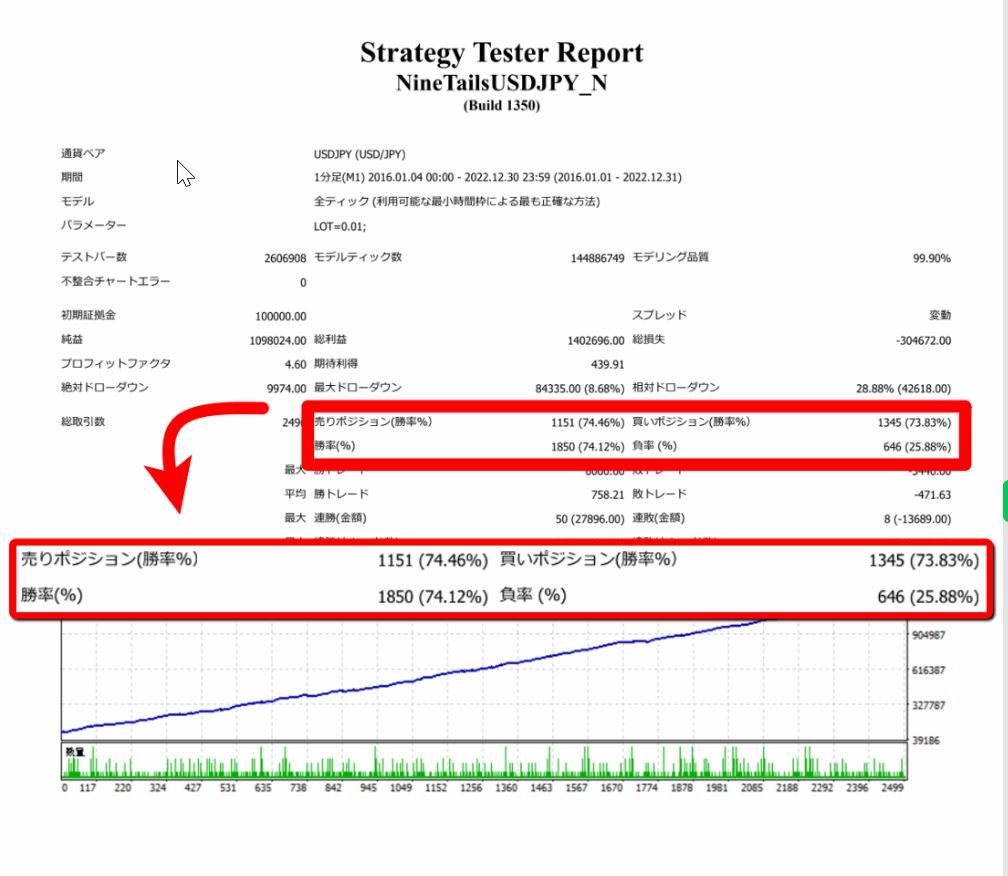The height and width of the screenshot is (876, 1008).
Task: Select the 100000.00 initial deposit value
Action: 280,316
